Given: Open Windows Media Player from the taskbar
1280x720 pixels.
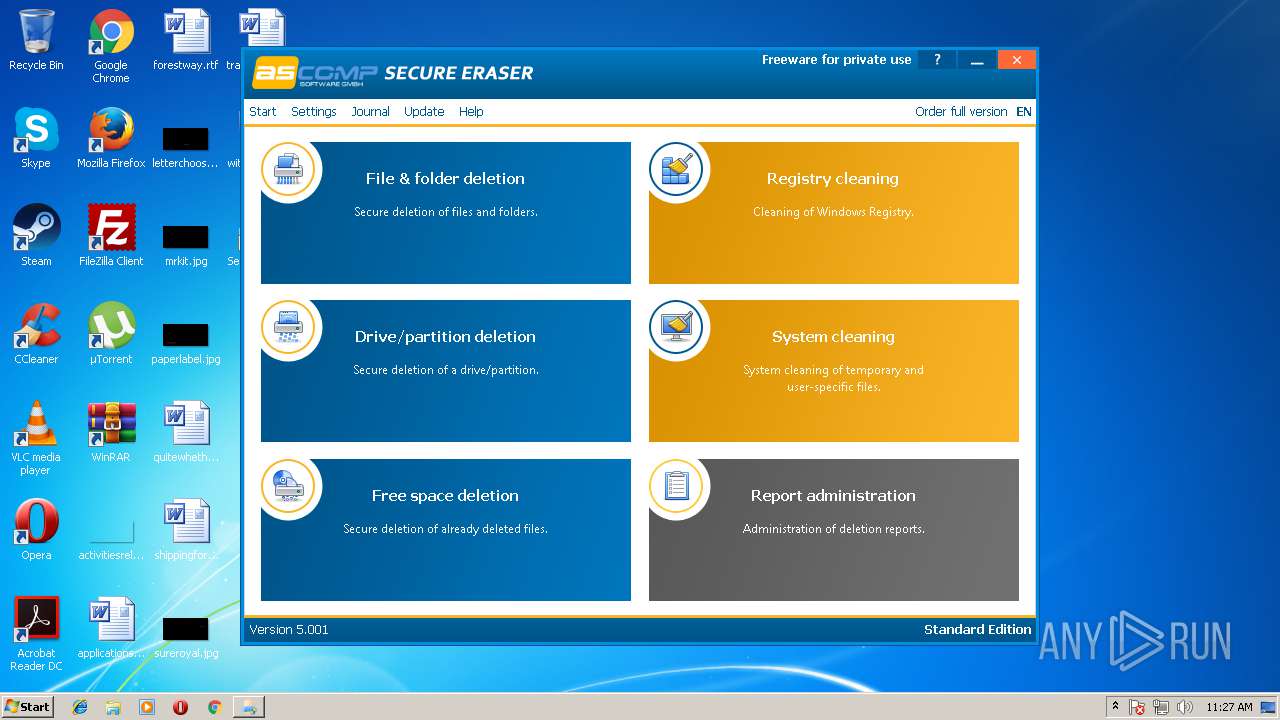Looking at the screenshot, I should tap(147, 707).
